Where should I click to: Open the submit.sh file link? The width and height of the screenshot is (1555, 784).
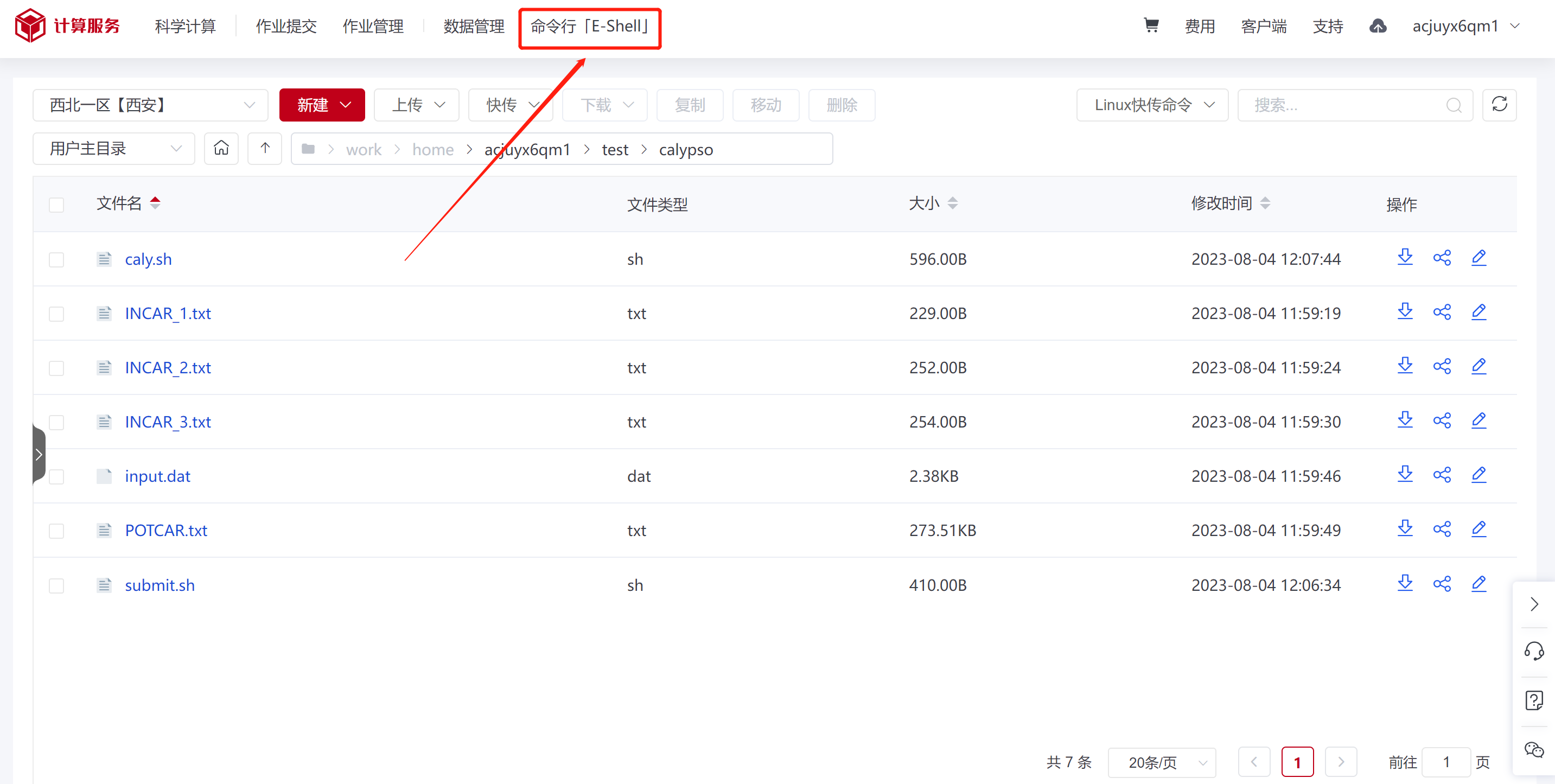pyautogui.click(x=160, y=585)
